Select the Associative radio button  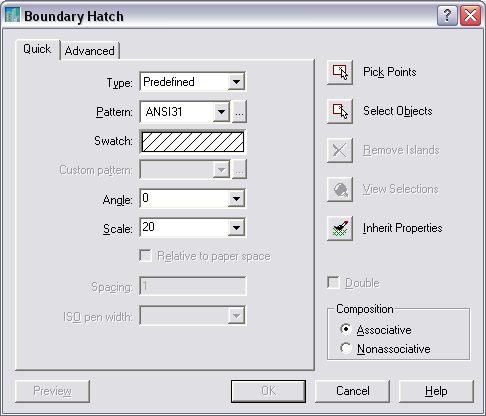pos(346,329)
